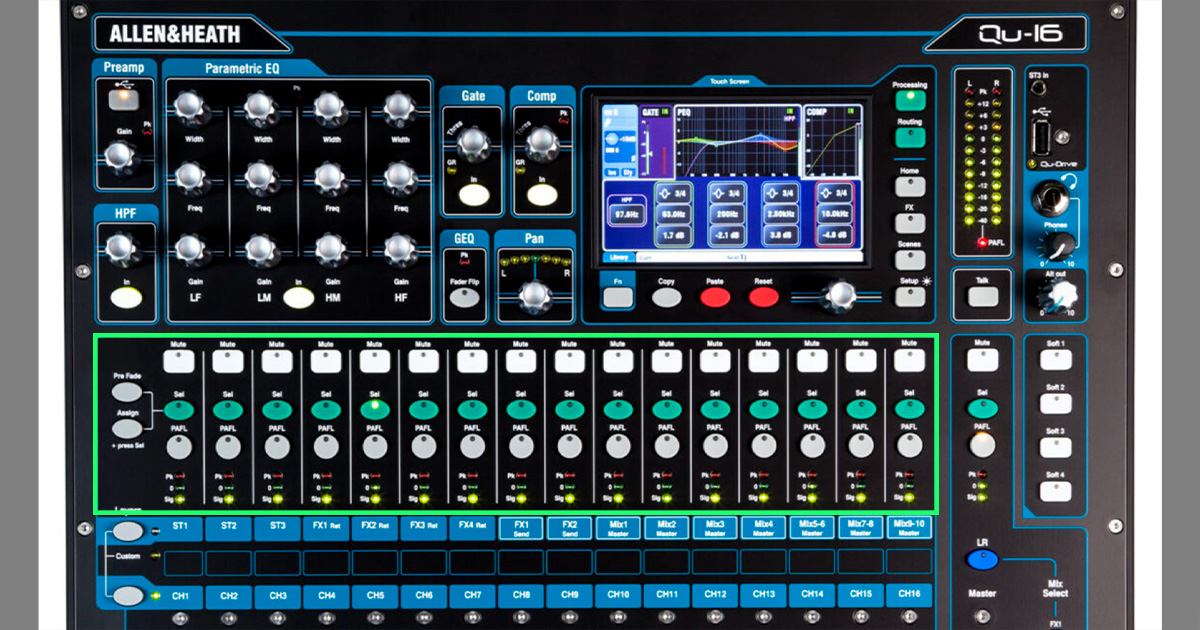The height and width of the screenshot is (630, 1200).
Task: Adjust the HM Gain knob
Action: pos(331,250)
